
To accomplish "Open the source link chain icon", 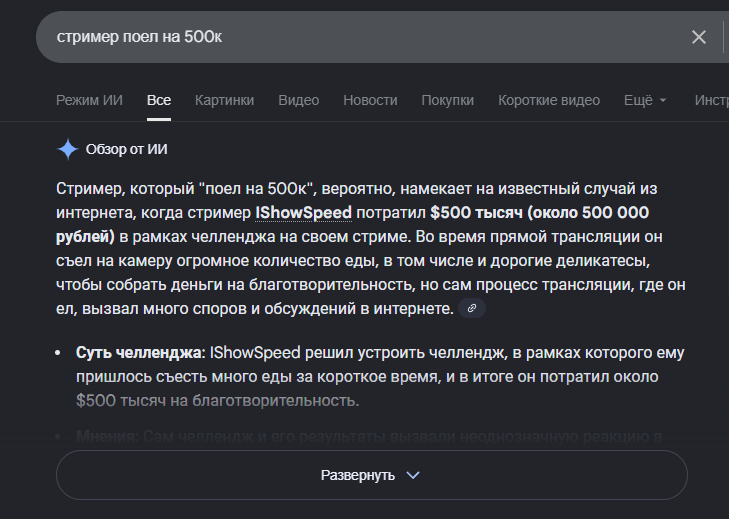I will 471,308.
